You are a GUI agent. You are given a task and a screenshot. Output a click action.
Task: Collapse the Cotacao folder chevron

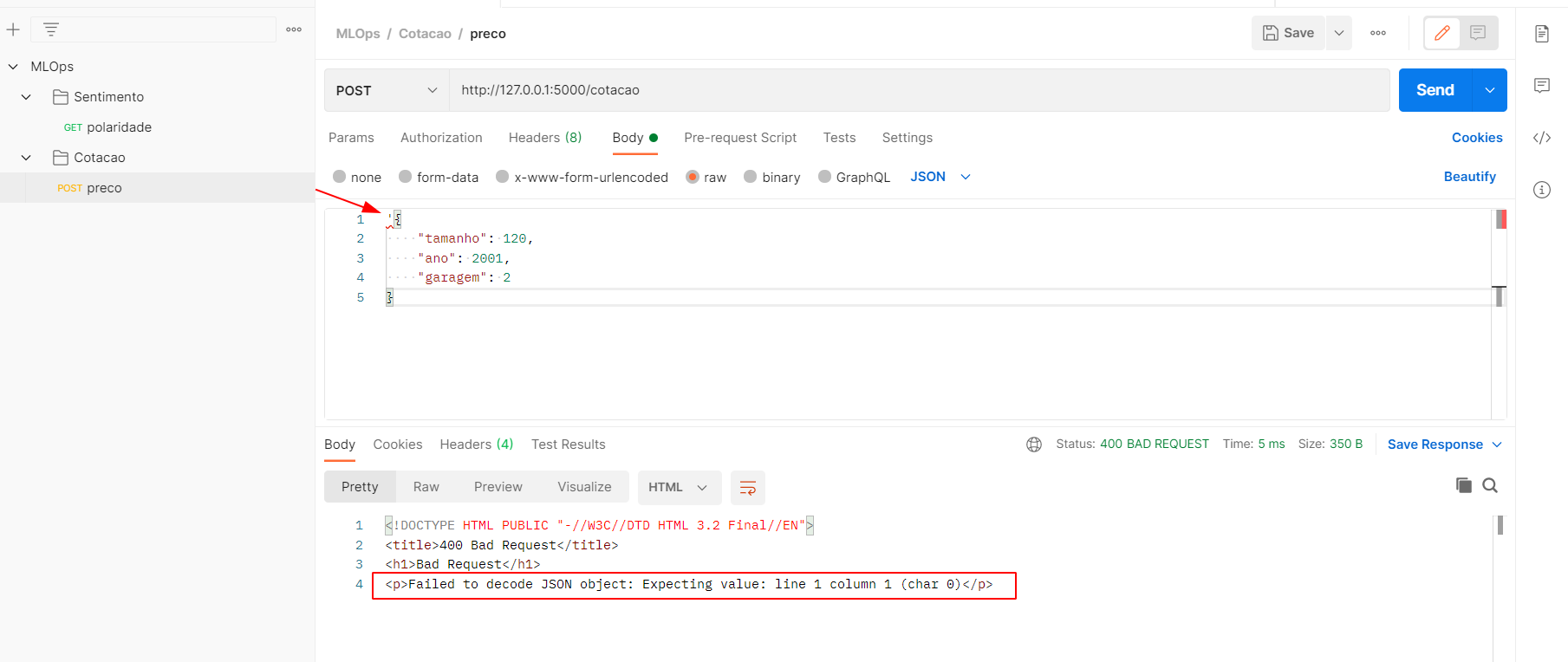pyautogui.click(x=26, y=158)
